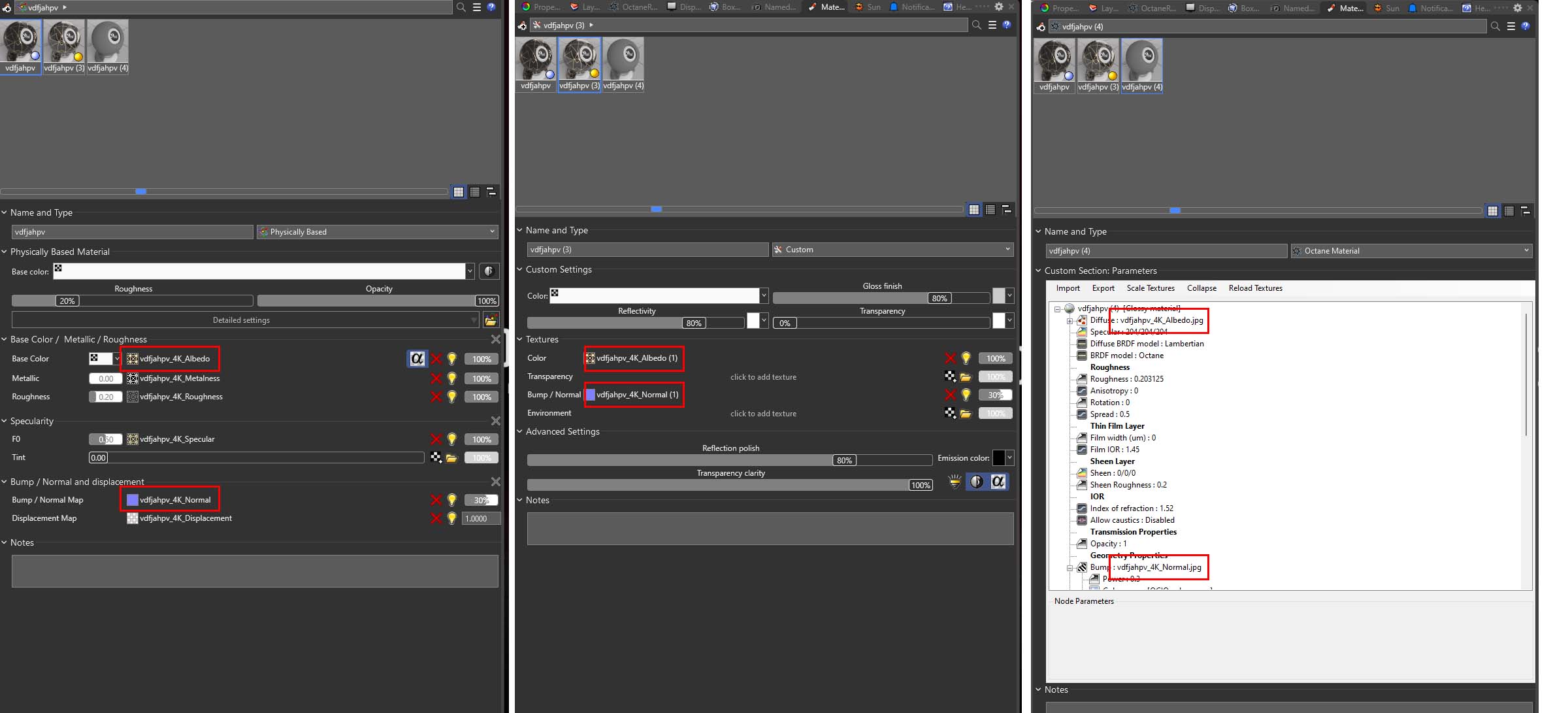The image size is (1568, 713).
Task: Toggle lightbulb for Roughness texture in left panel
Action: [451, 397]
